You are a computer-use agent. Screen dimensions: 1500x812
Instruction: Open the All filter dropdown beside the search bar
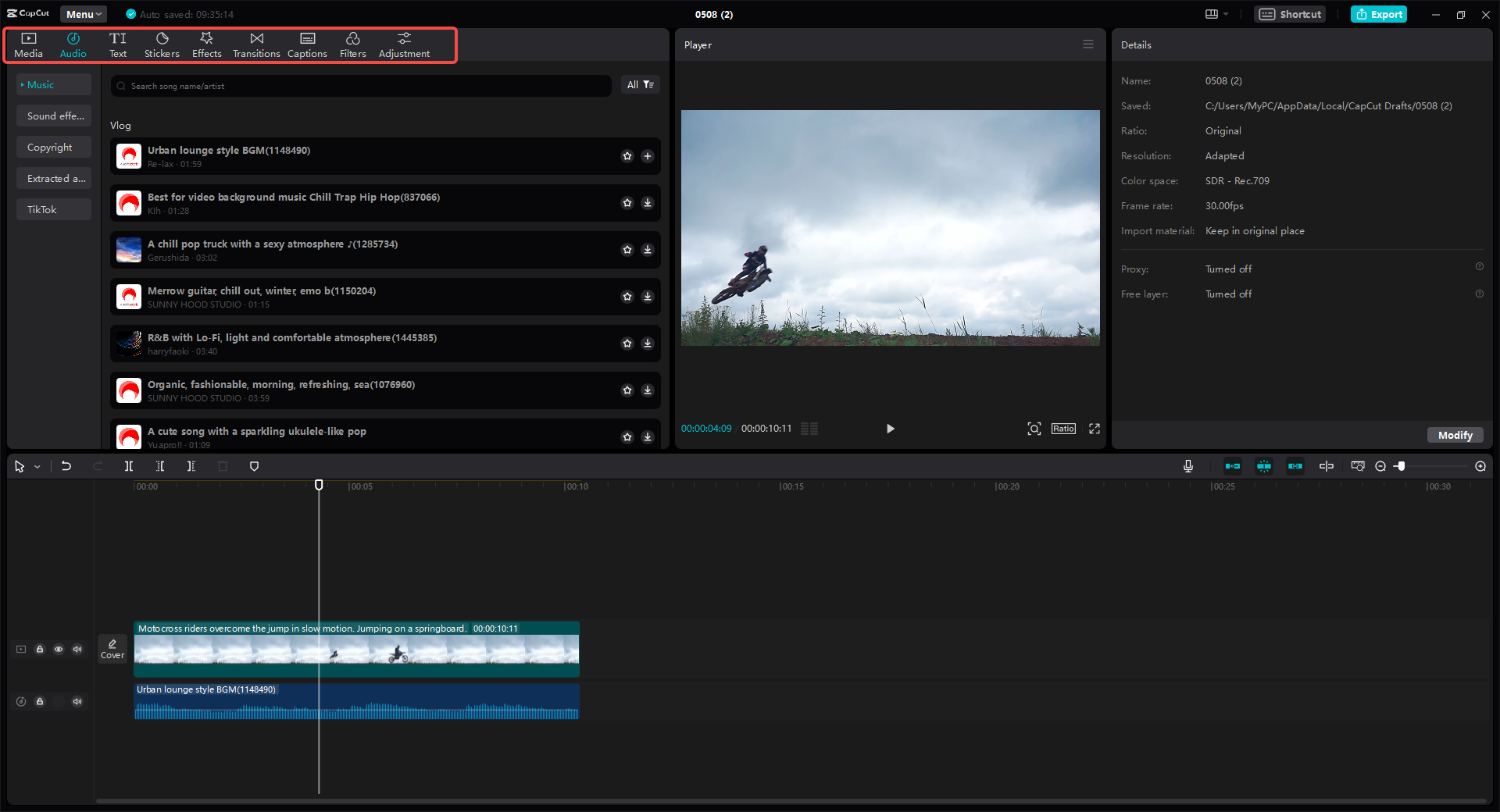tap(640, 84)
